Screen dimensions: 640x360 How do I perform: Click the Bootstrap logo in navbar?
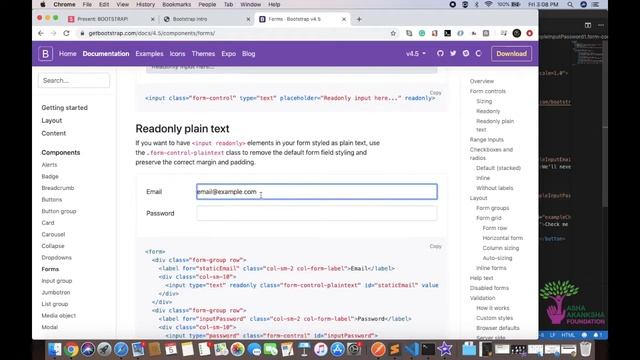tap(45, 54)
